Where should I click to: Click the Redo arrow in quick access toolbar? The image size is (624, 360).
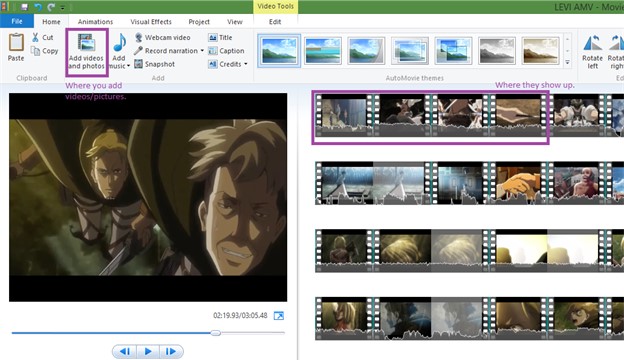click(x=51, y=7)
